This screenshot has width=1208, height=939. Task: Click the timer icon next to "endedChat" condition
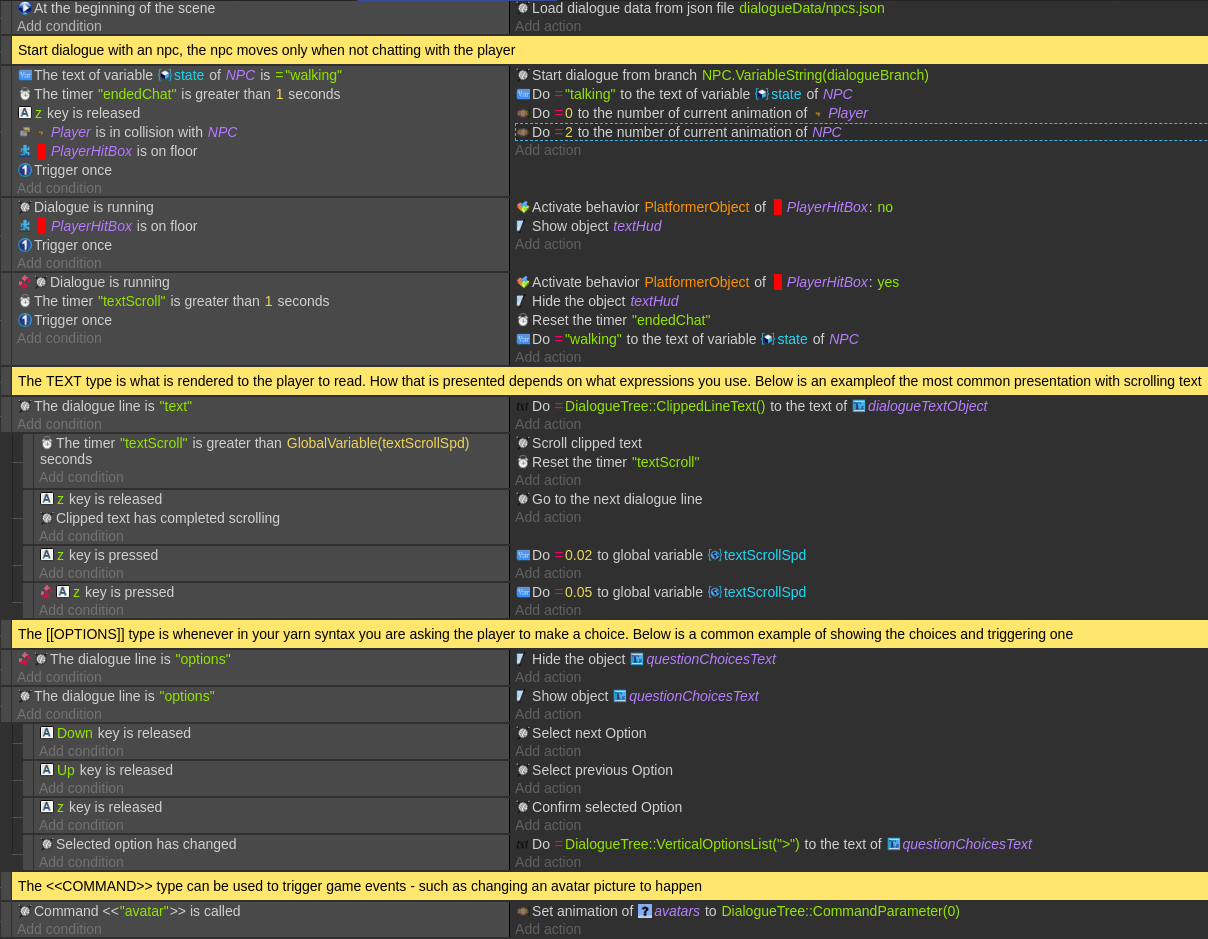pyautogui.click(x=25, y=94)
